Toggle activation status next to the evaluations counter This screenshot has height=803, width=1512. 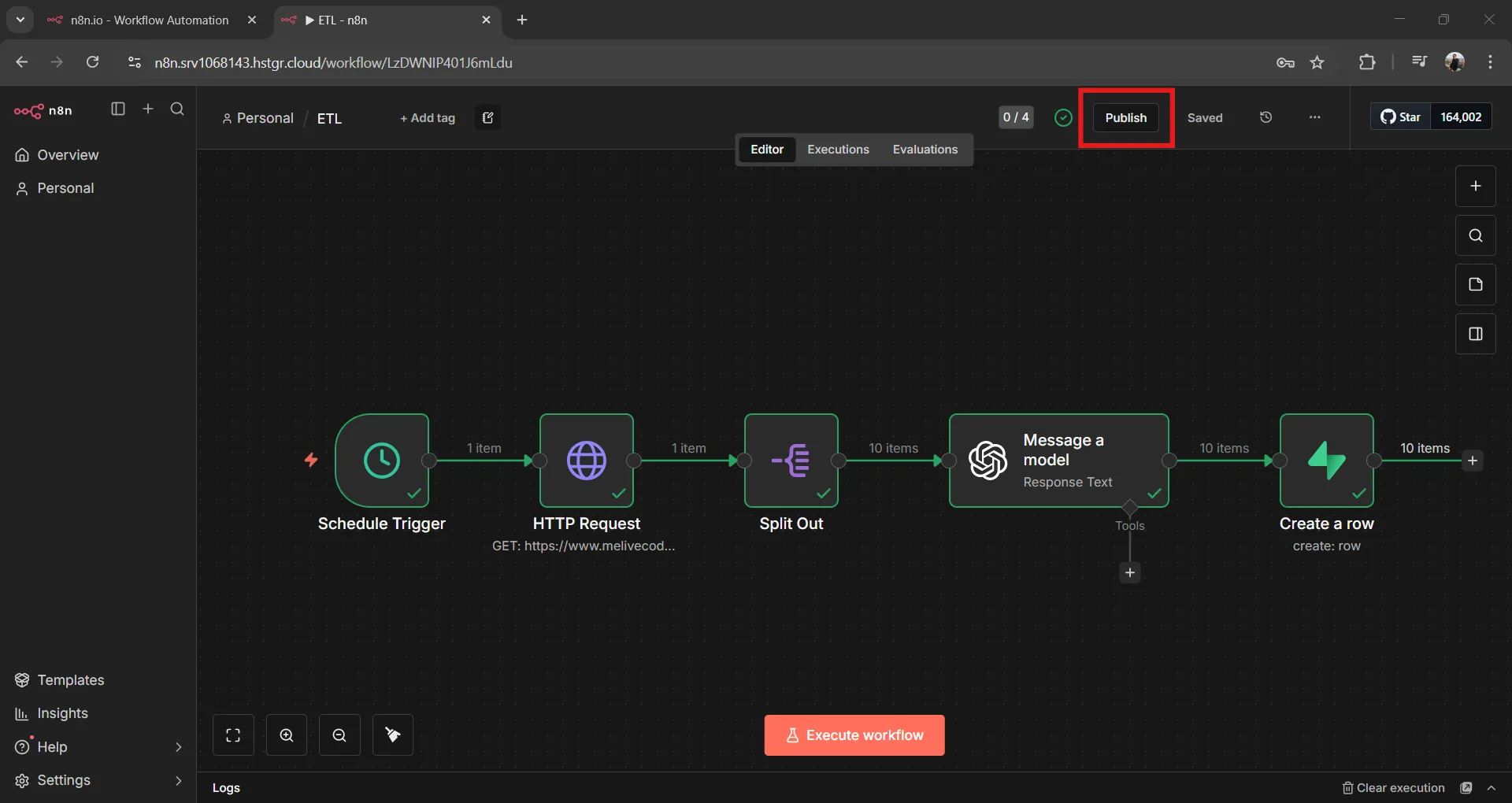[x=1062, y=117]
